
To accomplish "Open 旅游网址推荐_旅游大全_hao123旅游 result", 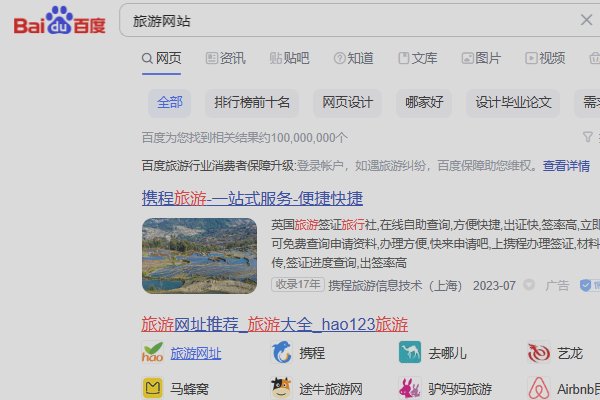I will point(274,325).
